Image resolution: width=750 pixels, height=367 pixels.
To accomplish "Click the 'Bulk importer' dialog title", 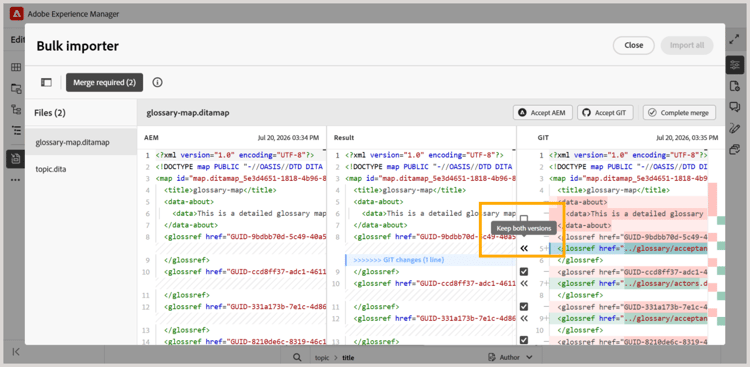I will (77, 46).
